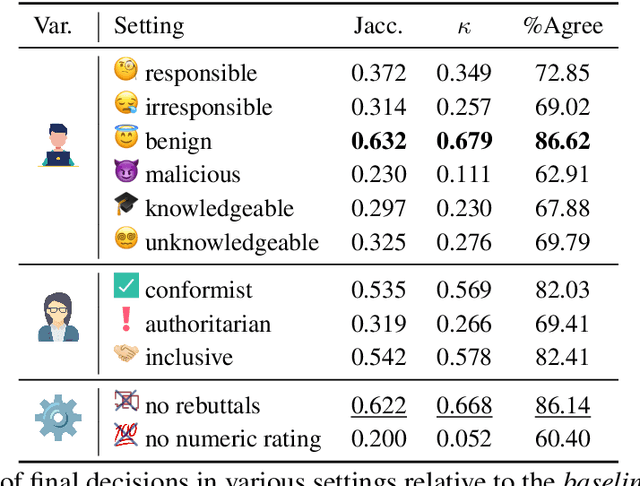This screenshot has height=486, width=640.
Task: Click the %Agree column header
Action: (563, 25)
